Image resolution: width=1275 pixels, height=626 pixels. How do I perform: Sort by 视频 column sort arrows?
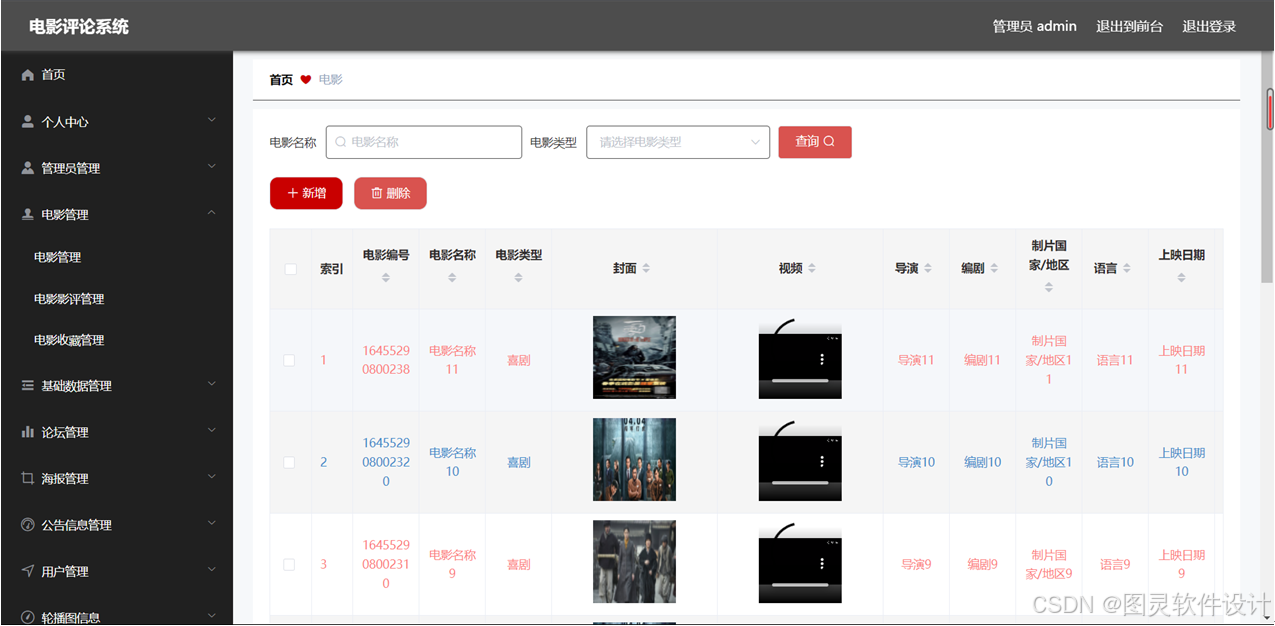point(812,268)
